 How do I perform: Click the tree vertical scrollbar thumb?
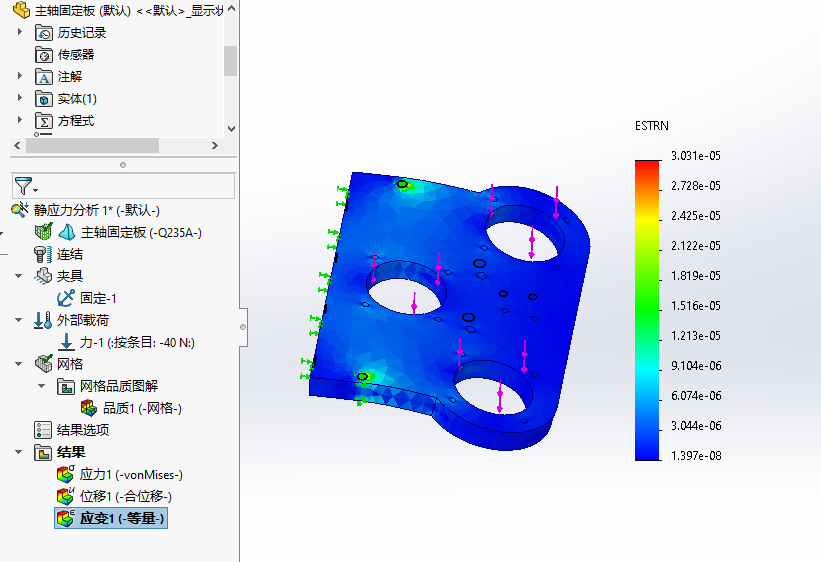tap(230, 61)
